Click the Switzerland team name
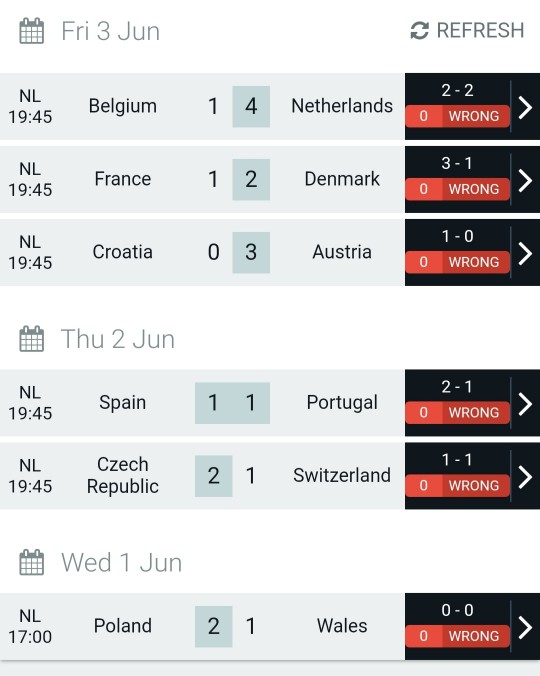Viewport: 540px width, 676px height. coord(342,475)
